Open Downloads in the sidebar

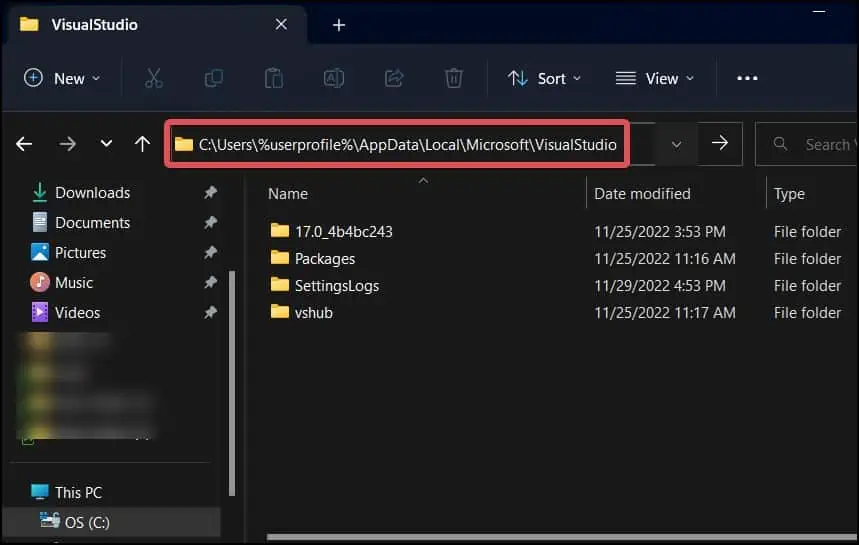(93, 193)
